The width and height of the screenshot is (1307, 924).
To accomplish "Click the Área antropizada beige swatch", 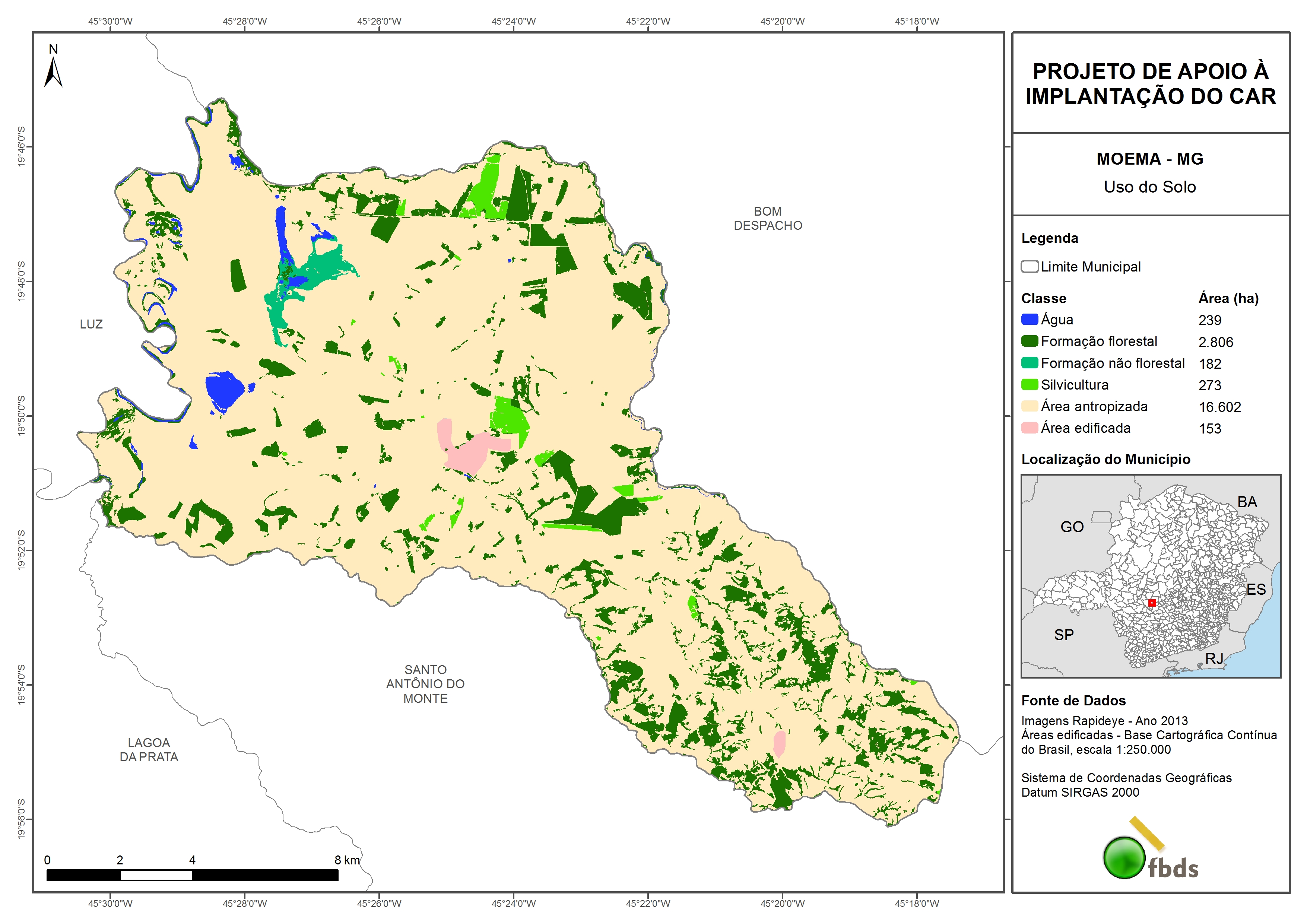I will point(1029,406).
